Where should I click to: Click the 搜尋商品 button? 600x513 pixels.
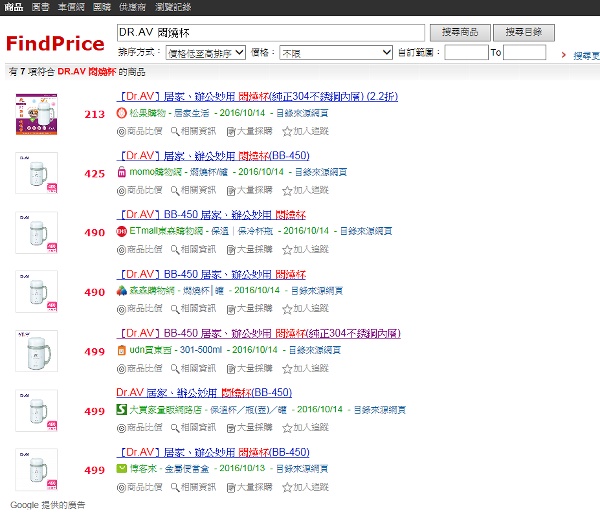pyautogui.click(x=460, y=33)
